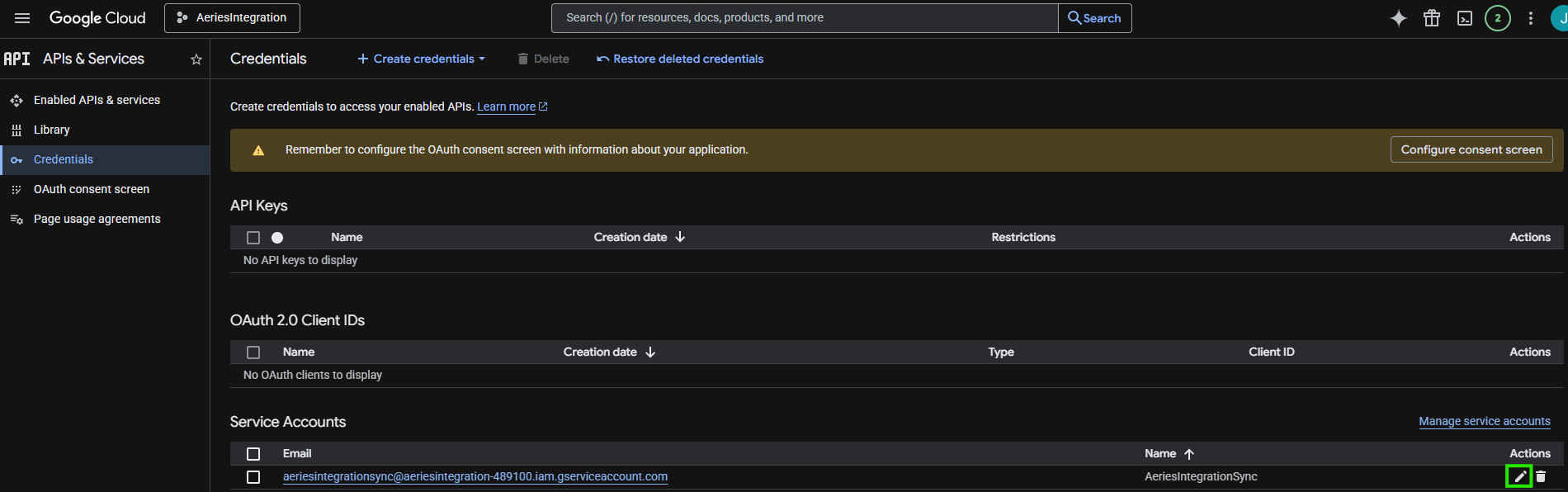Open the gift free trial icon
1568x492 pixels.
click(1432, 18)
